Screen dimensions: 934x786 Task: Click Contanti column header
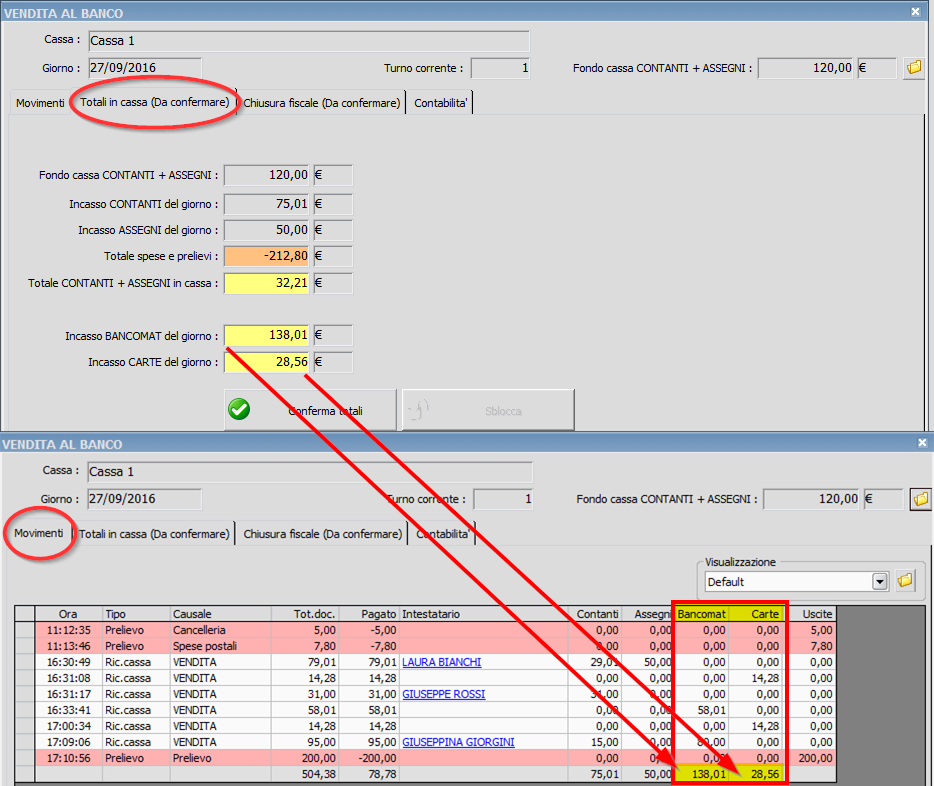click(594, 614)
